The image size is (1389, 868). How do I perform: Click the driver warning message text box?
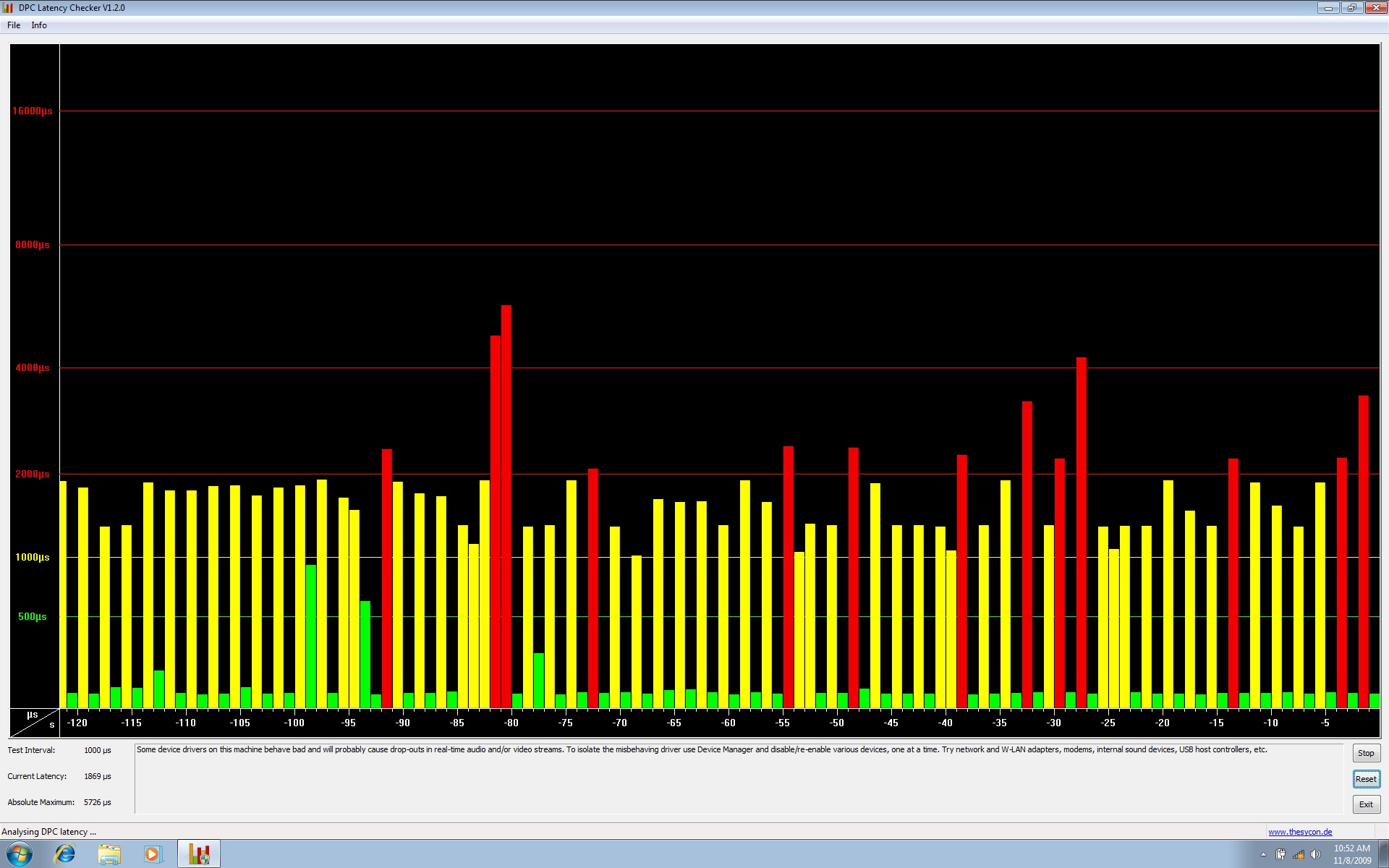point(739,778)
